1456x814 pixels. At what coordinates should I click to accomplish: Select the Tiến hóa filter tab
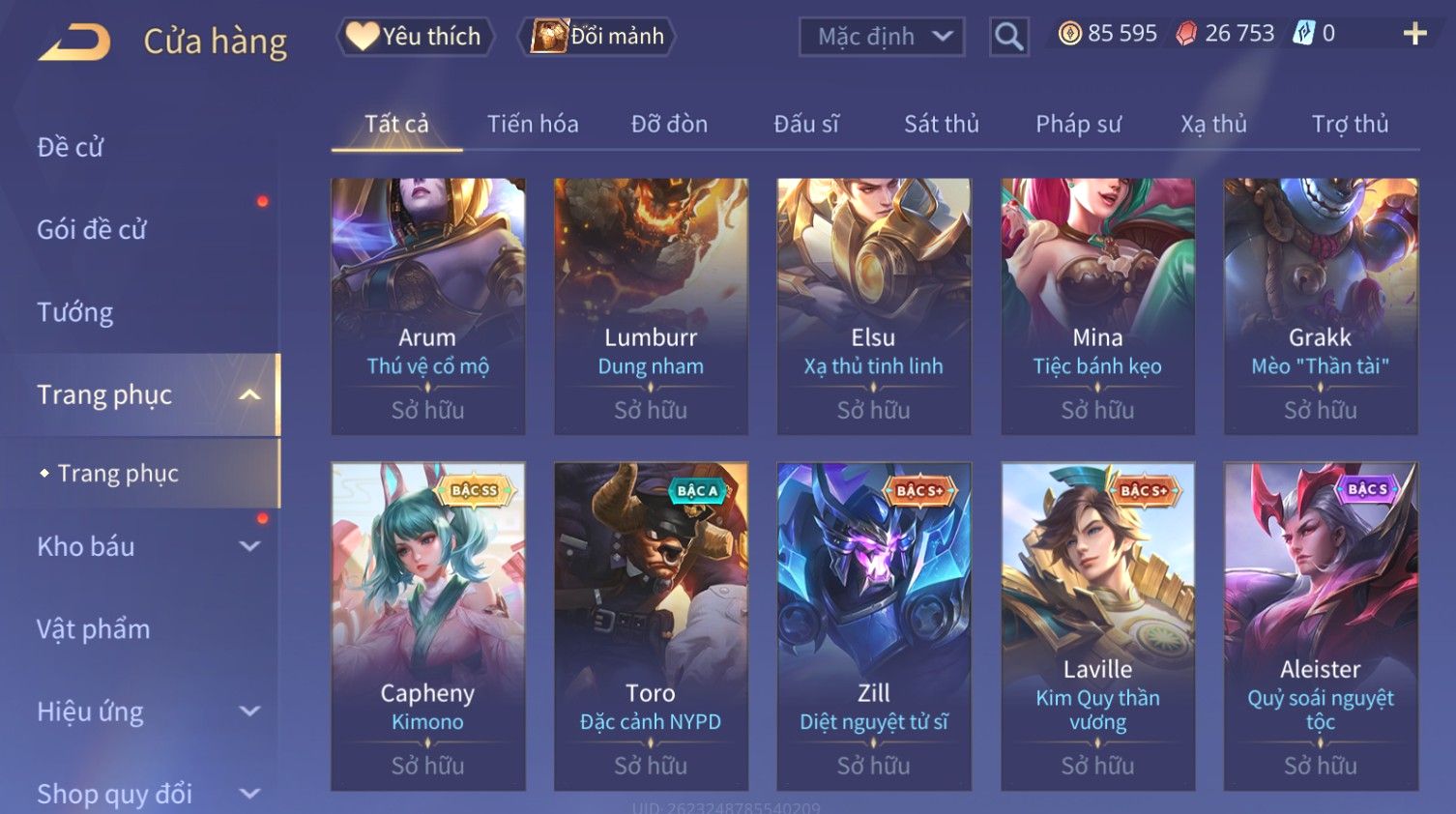coord(533,124)
